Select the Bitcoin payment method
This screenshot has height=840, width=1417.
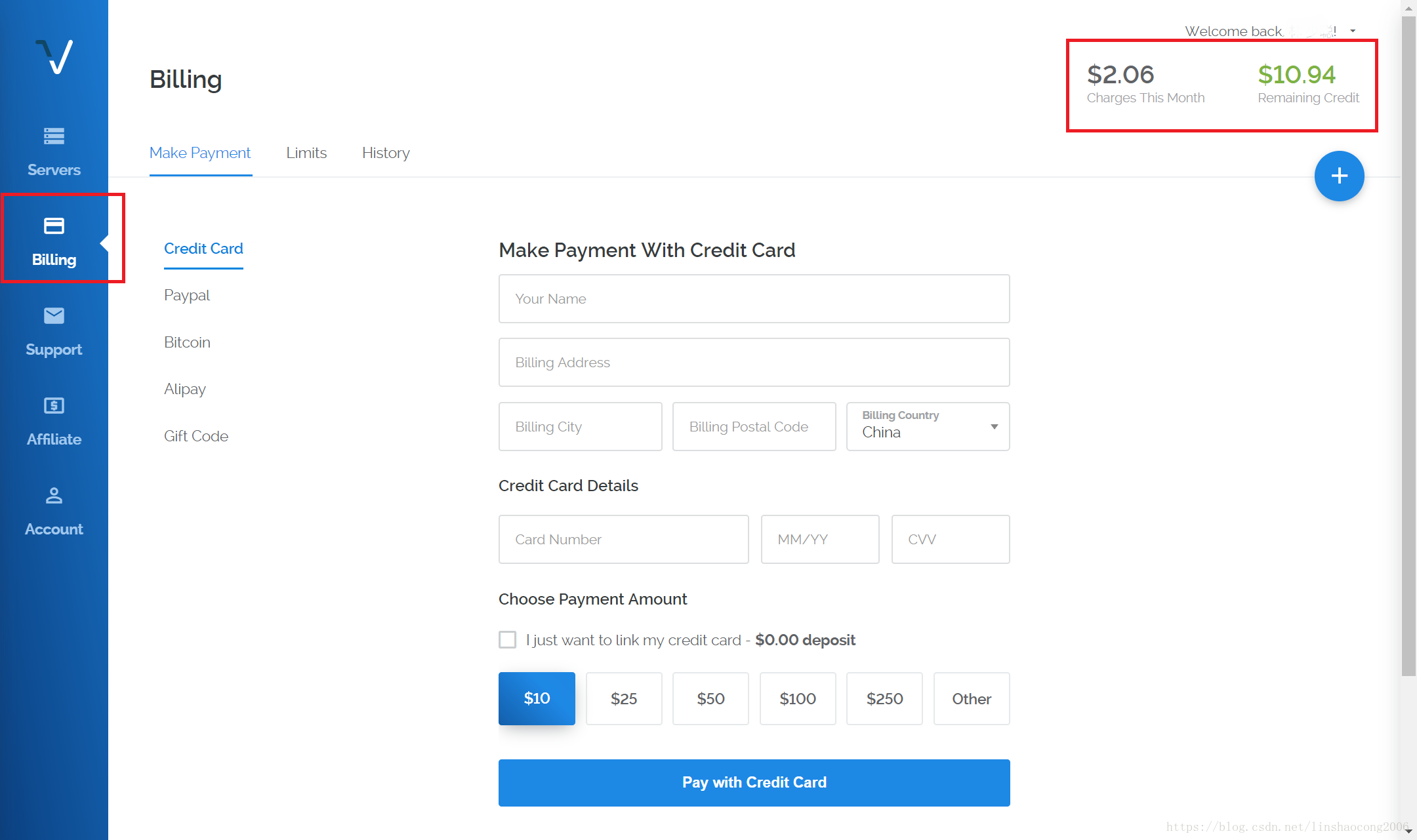[187, 342]
